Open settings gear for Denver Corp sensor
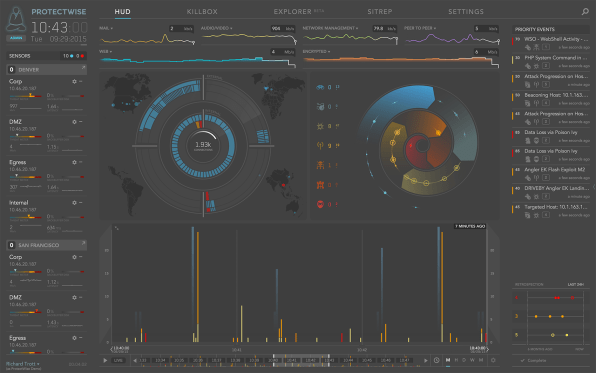 click(x=74, y=81)
